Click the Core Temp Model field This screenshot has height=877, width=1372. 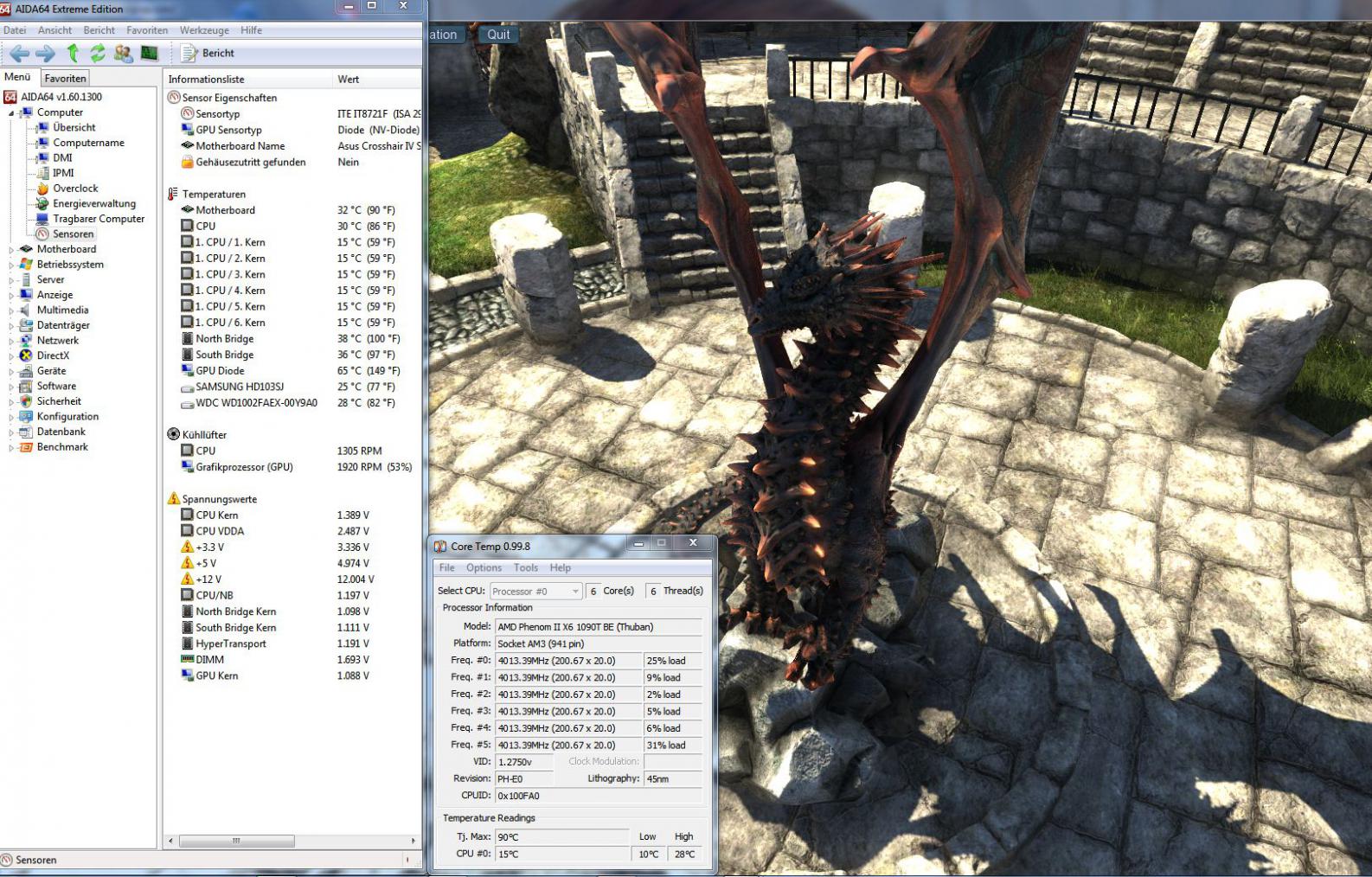point(598,627)
